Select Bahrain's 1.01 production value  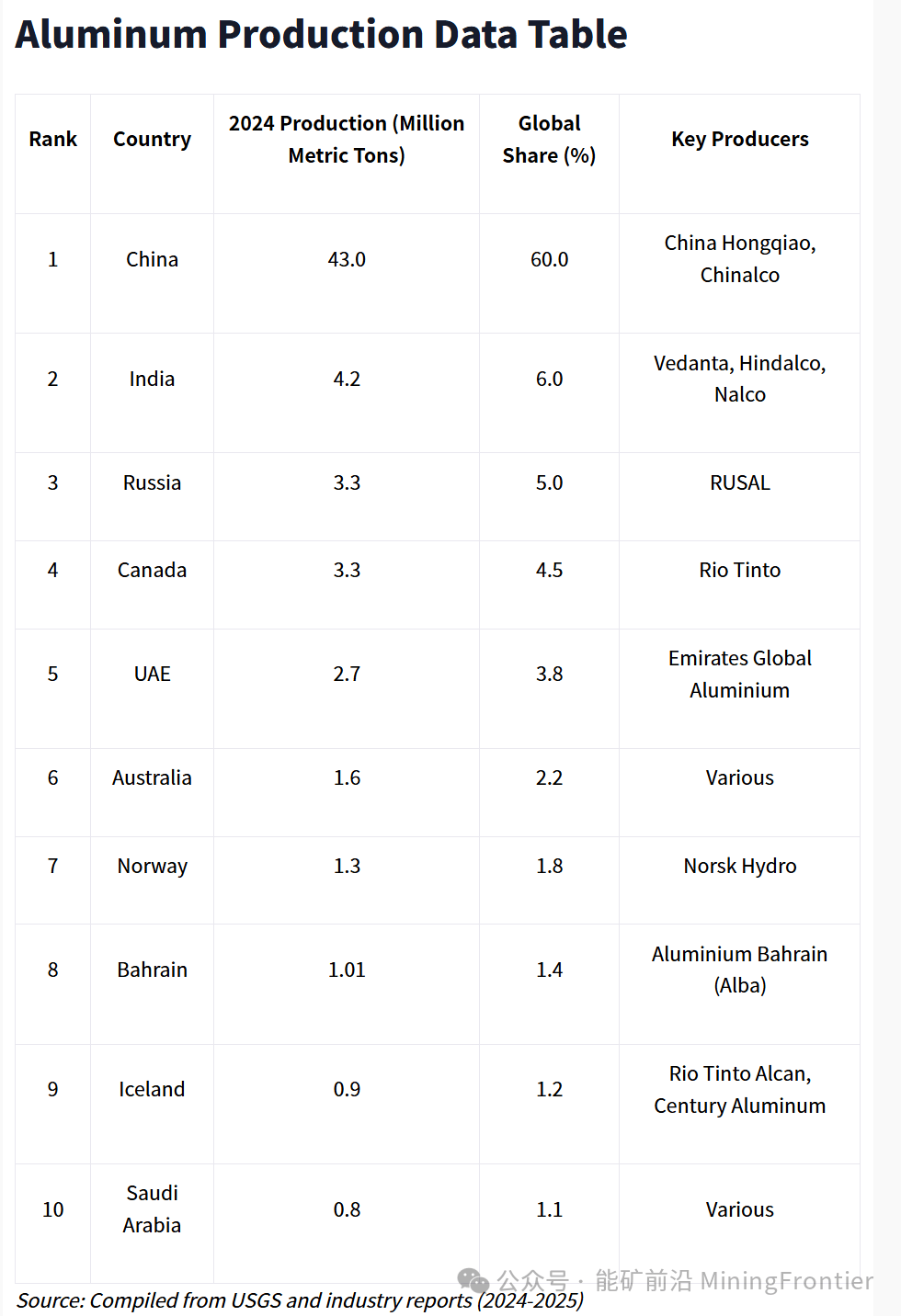click(x=347, y=970)
